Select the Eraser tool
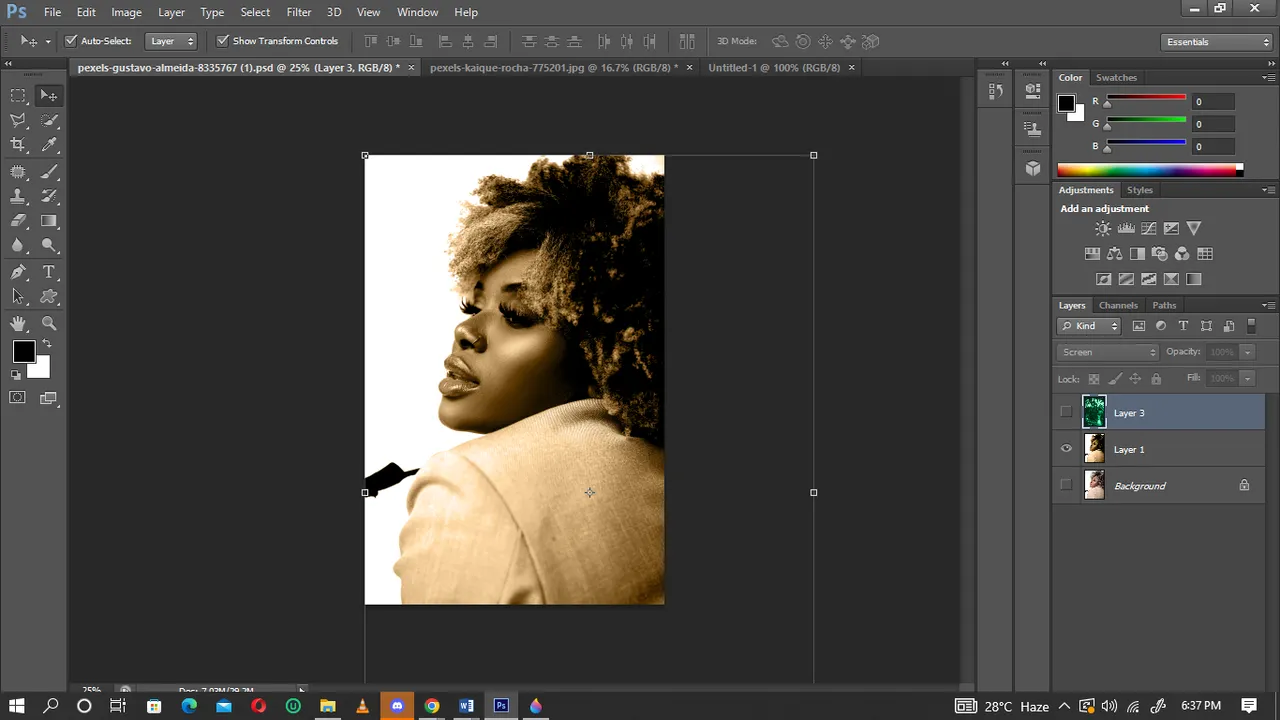 click(x=18, y=221)
